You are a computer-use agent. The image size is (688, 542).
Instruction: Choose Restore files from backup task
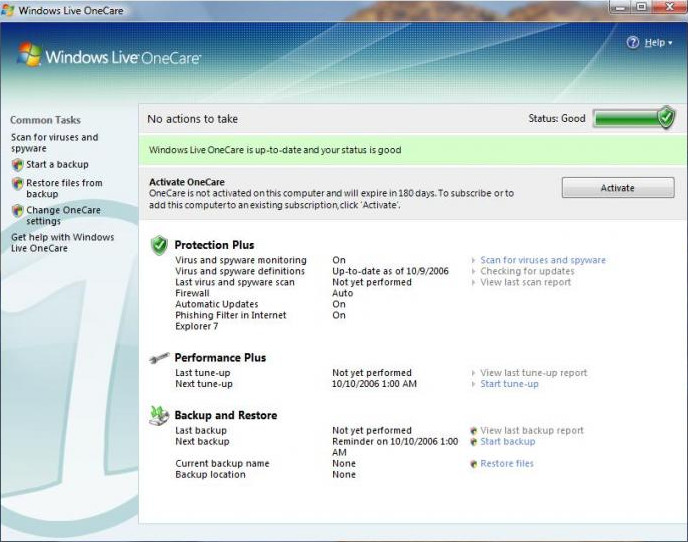[64, 188]
